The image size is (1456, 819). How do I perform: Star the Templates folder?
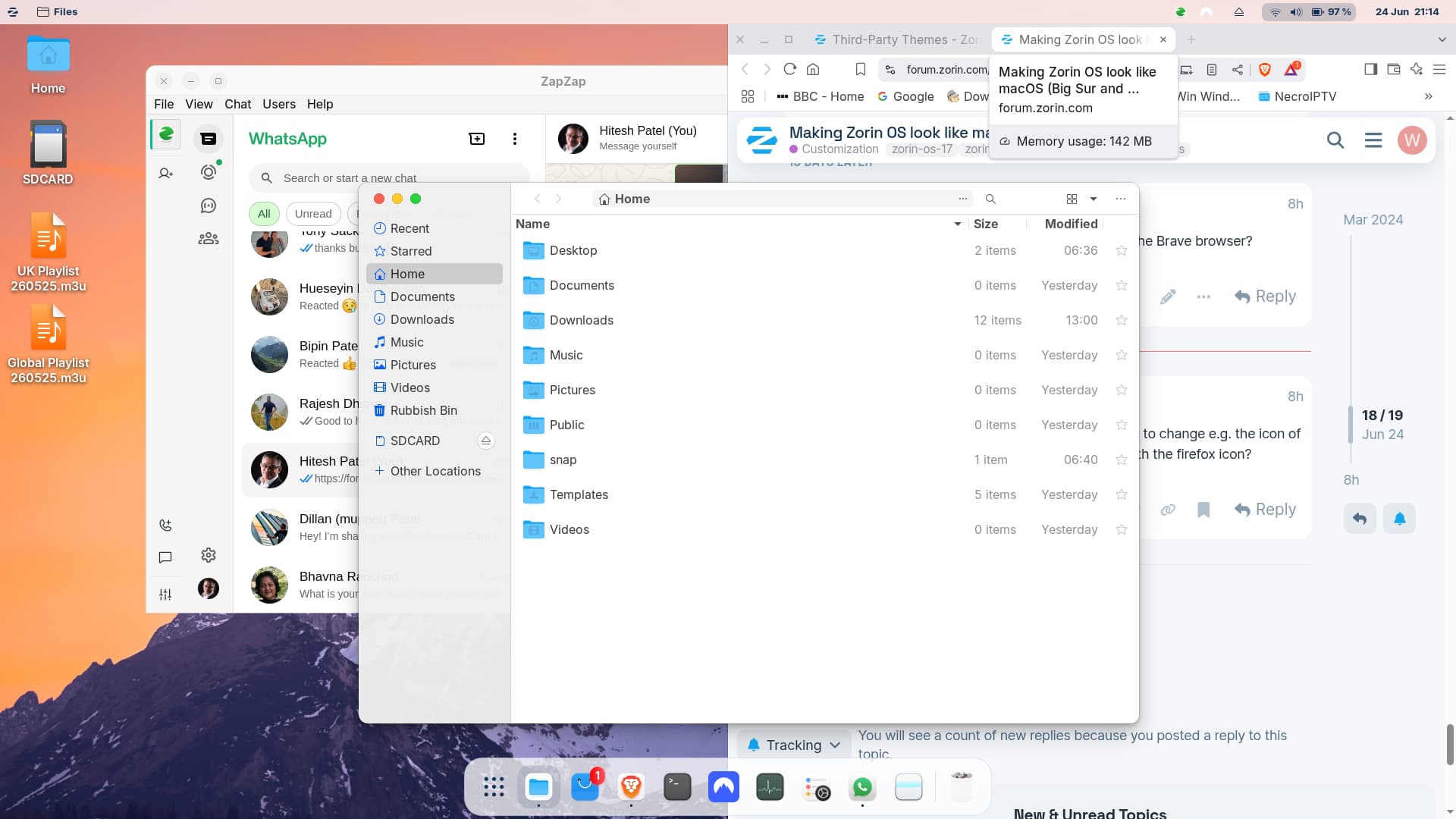click(x=1122, y=494)
